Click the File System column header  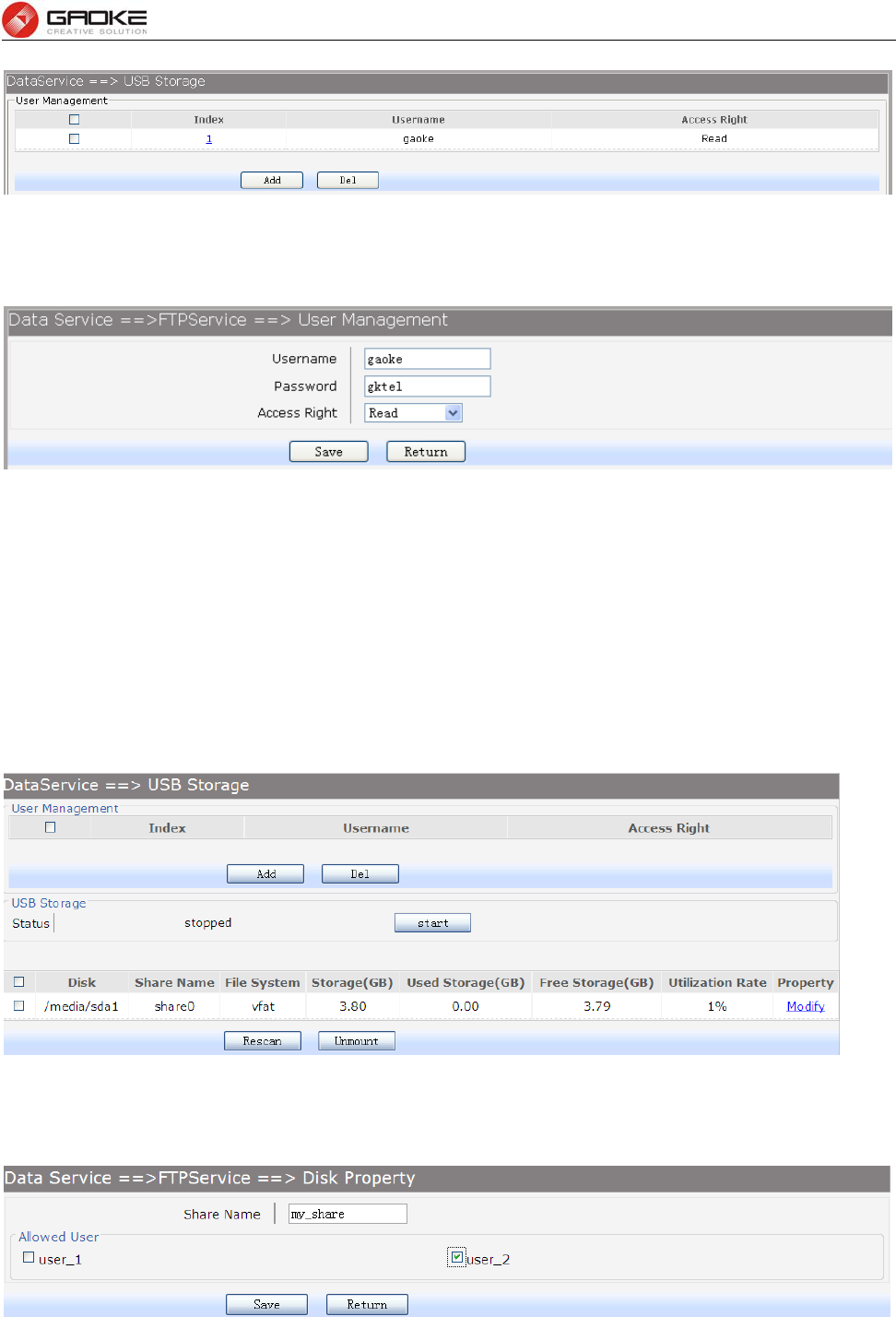pos(263,982)
